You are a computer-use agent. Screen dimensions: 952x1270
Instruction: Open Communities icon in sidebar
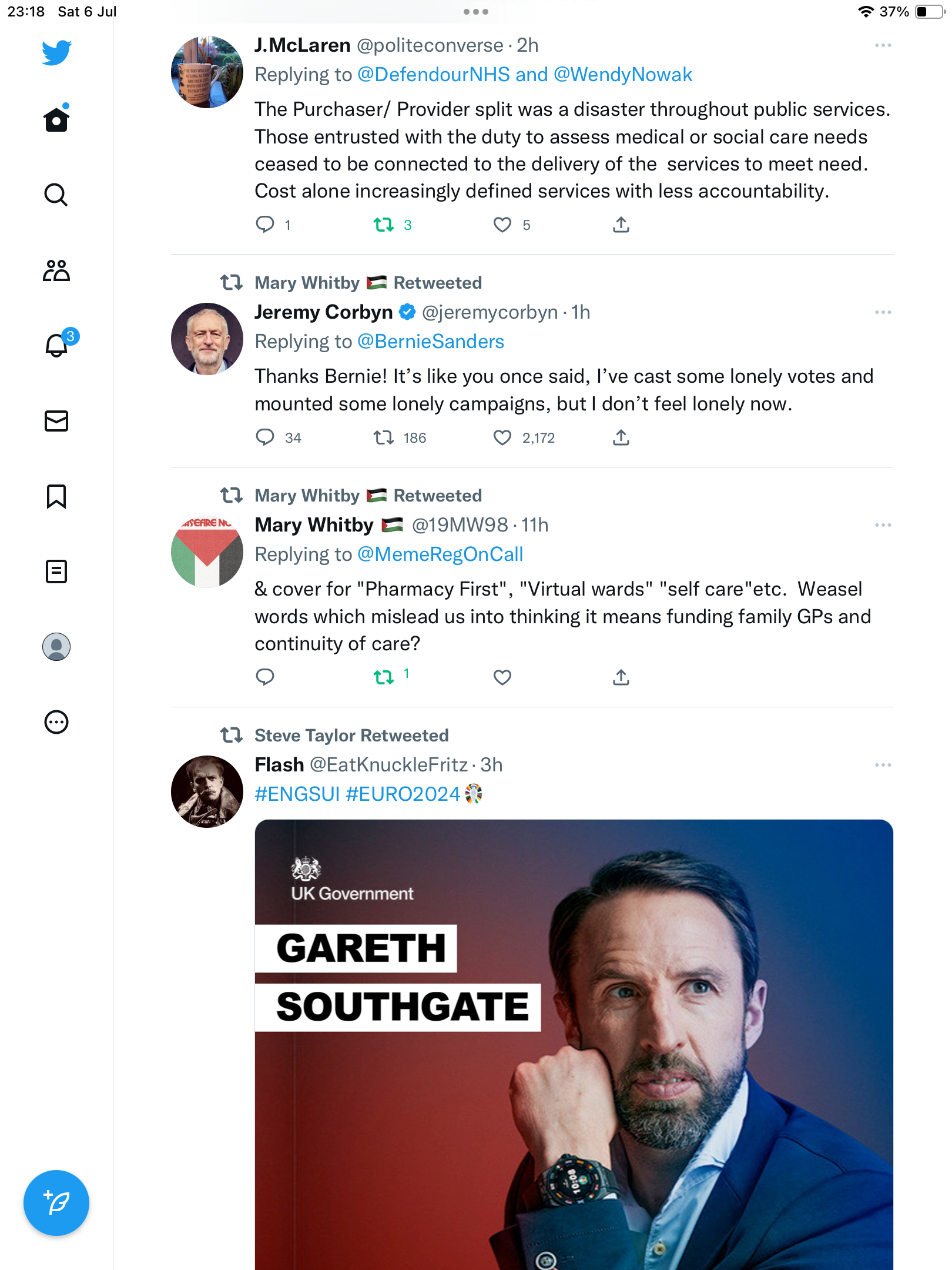[56, 270]
